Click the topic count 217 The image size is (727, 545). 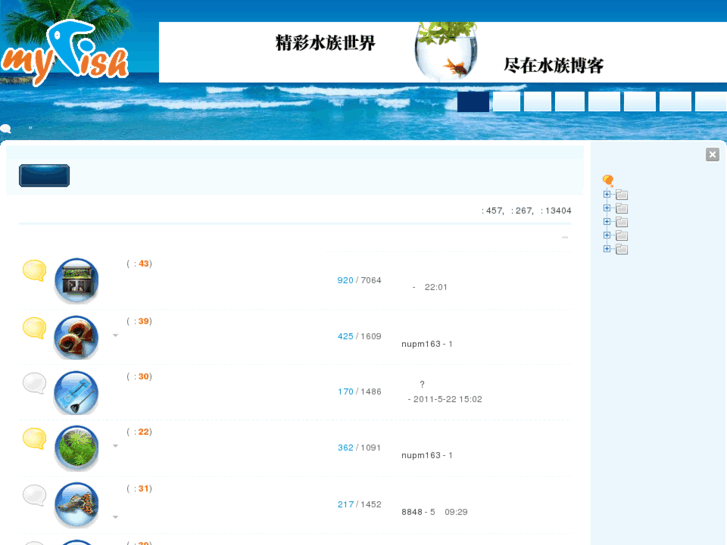pyautogui.click(x=345, y=504)
